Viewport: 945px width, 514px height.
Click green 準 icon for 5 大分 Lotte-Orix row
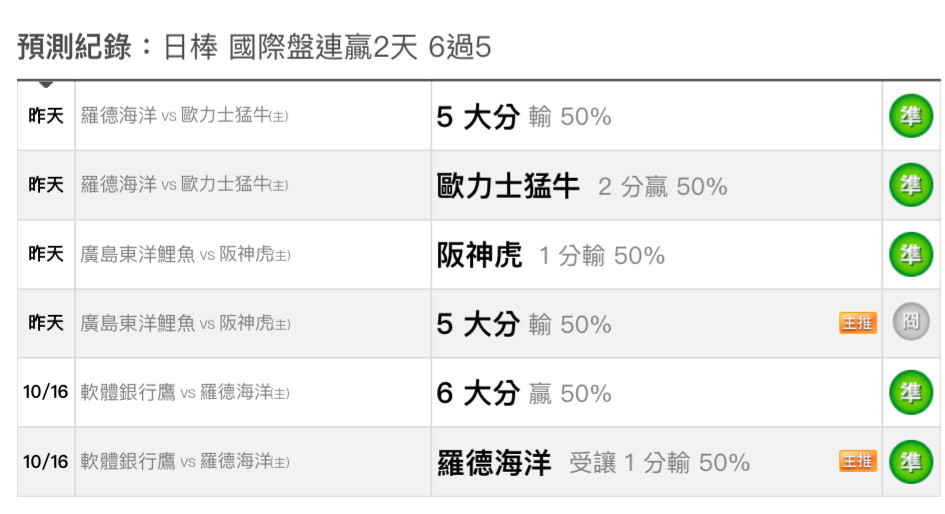pos(911,116)
